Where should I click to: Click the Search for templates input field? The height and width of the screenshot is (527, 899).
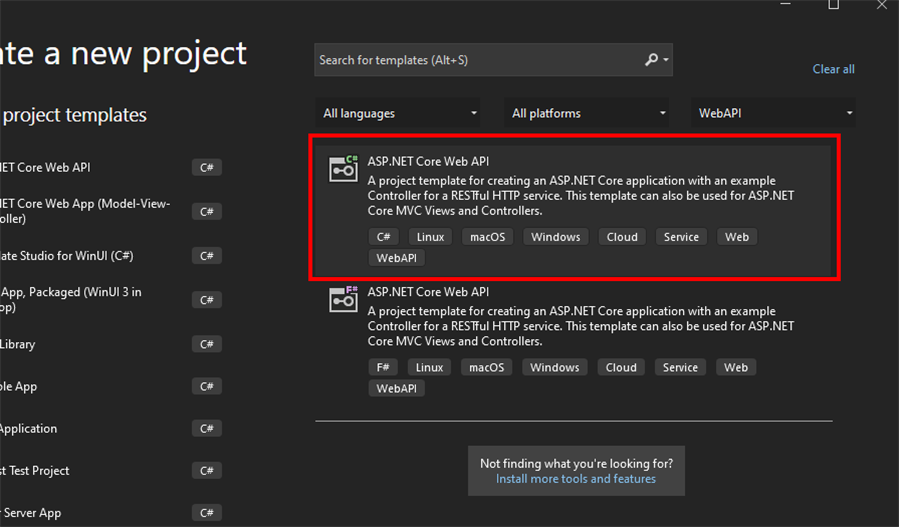(x=478, y=60)
